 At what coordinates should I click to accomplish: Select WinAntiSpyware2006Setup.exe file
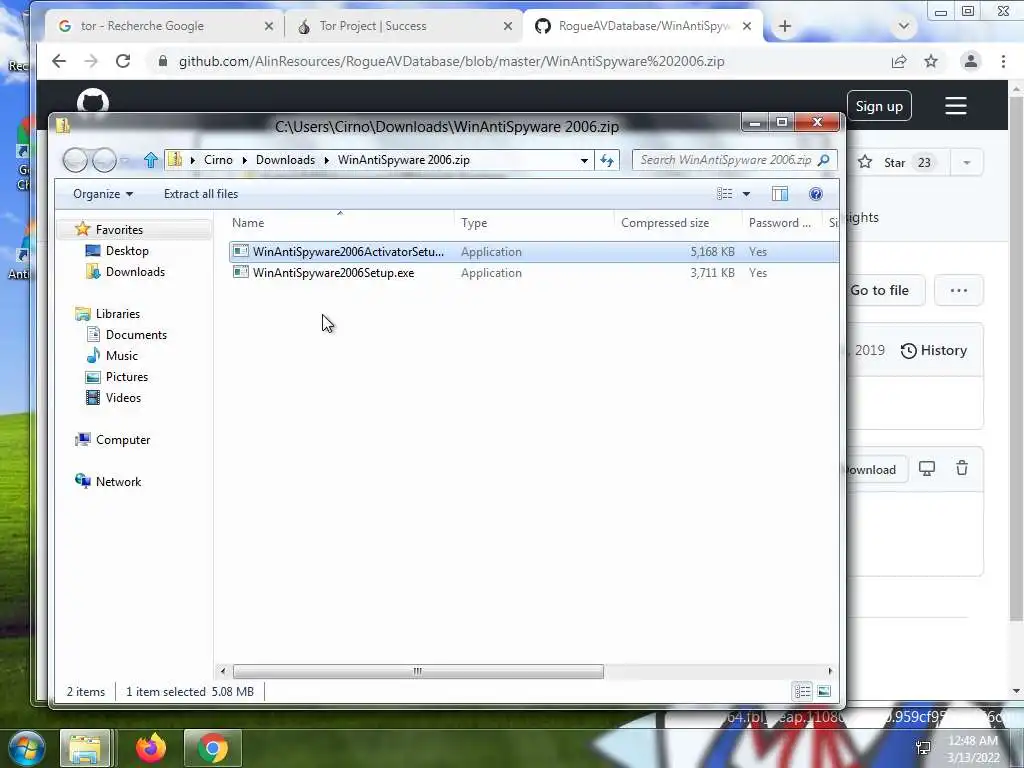(x=534, y=273)
